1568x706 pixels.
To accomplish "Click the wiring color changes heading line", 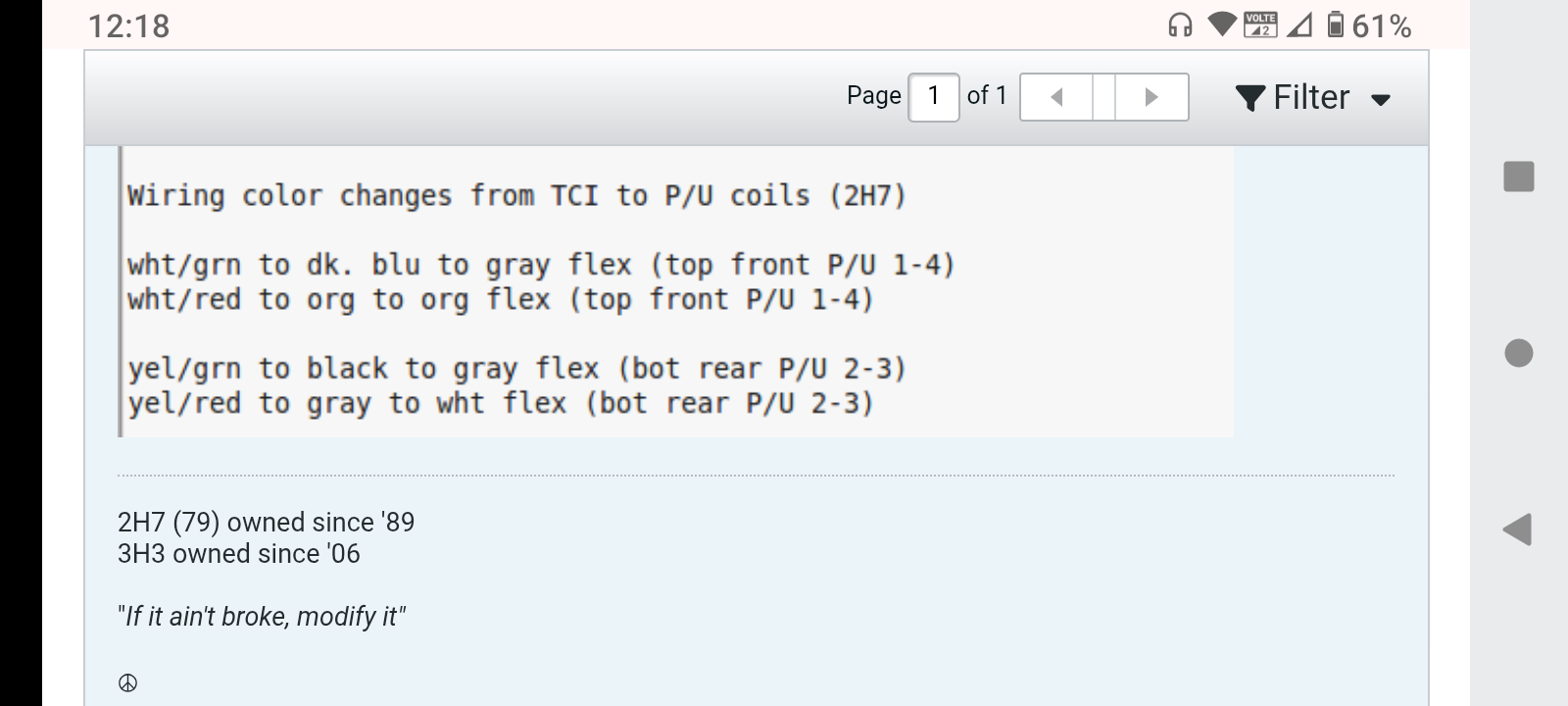I will pyautogui.click(x=516, y=196).
